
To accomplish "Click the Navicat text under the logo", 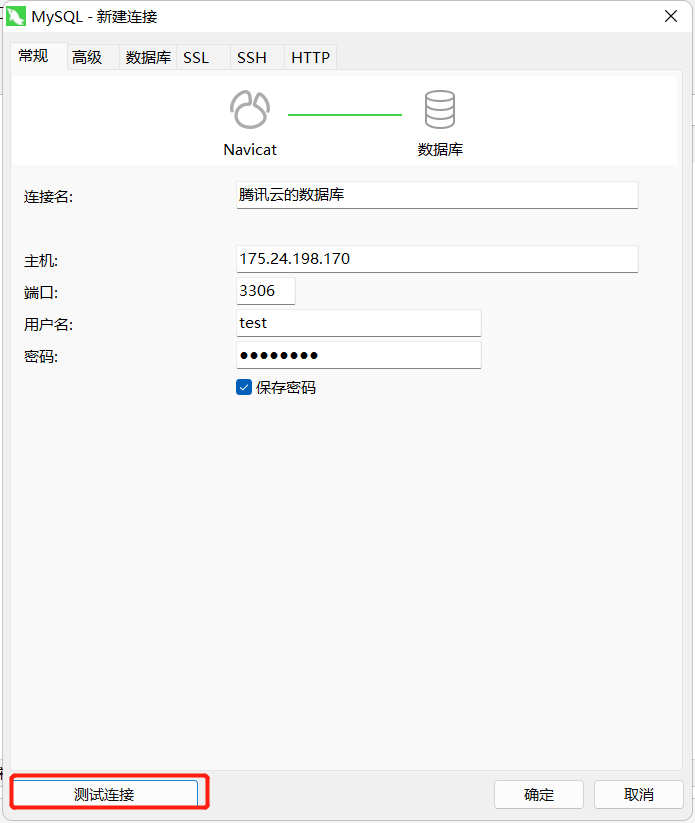I will click(x=250, y=150).
